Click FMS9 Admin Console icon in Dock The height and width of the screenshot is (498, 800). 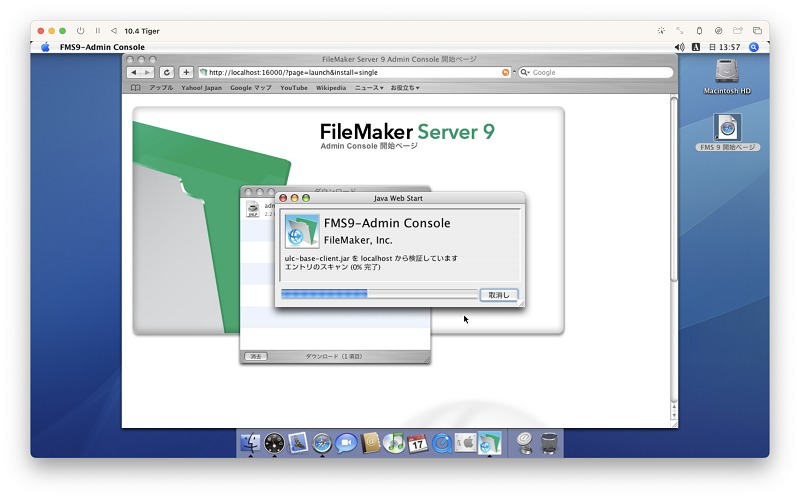[489, 443]
